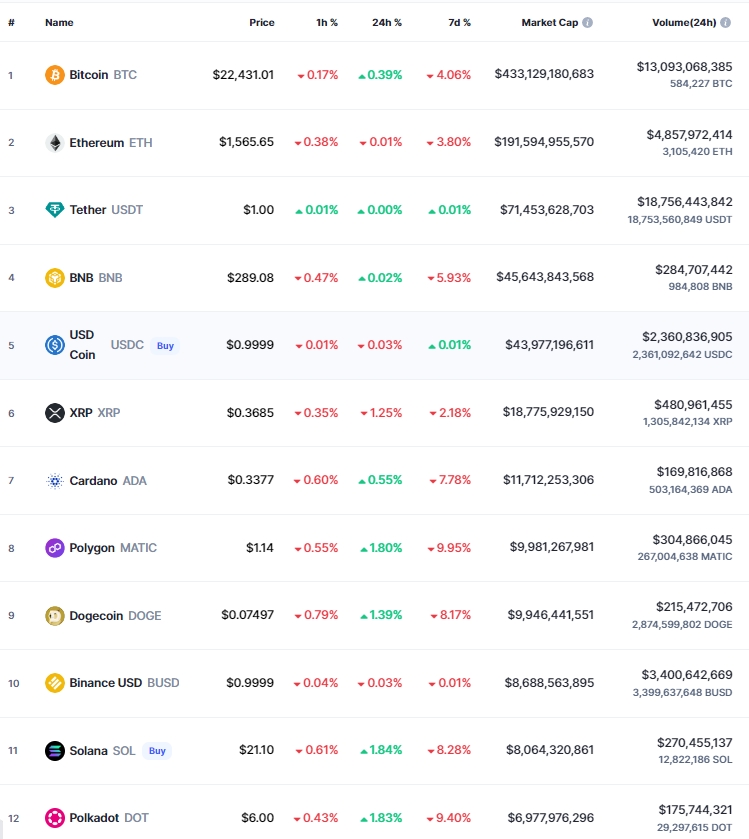Click the Buy button next to USDC
This screenshot has width=749, height=839.
[165, 346]
